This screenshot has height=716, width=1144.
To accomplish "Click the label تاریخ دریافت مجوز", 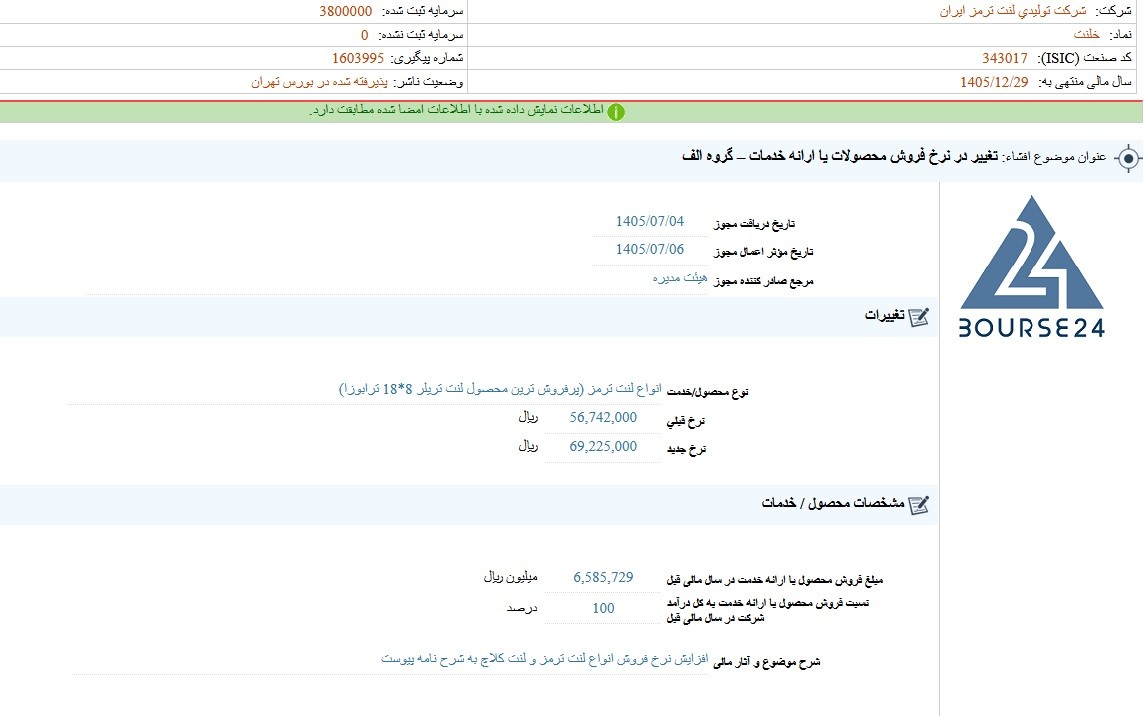I will point(754,224).
